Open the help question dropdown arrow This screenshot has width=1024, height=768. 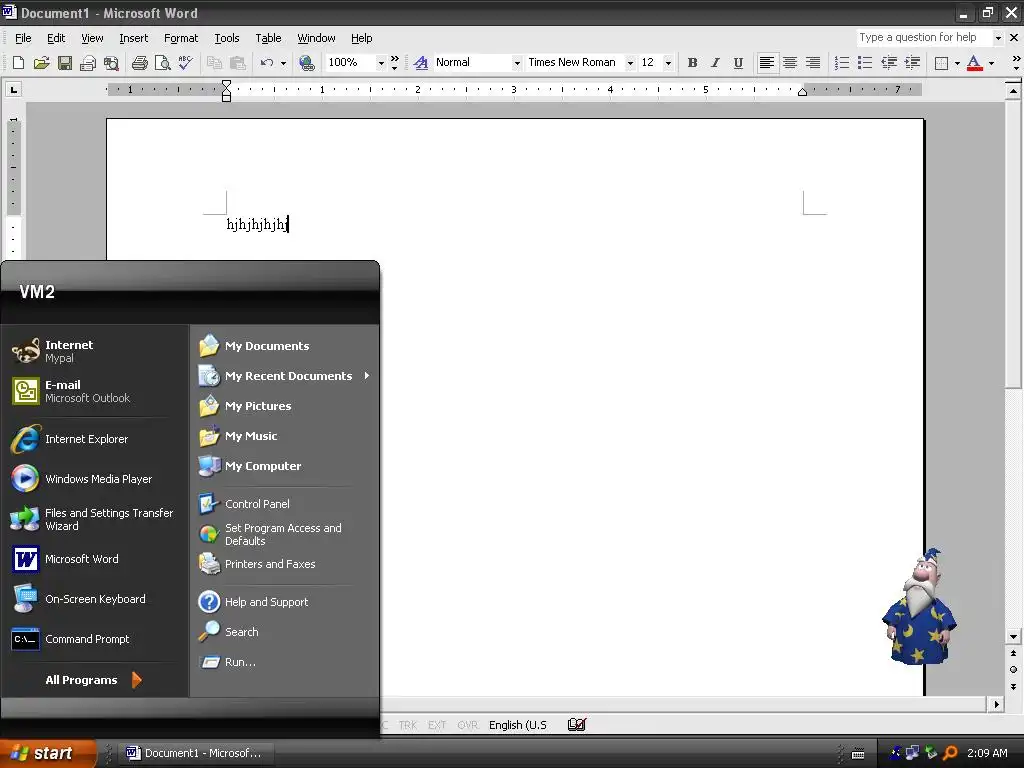click(x=998, y=38)
